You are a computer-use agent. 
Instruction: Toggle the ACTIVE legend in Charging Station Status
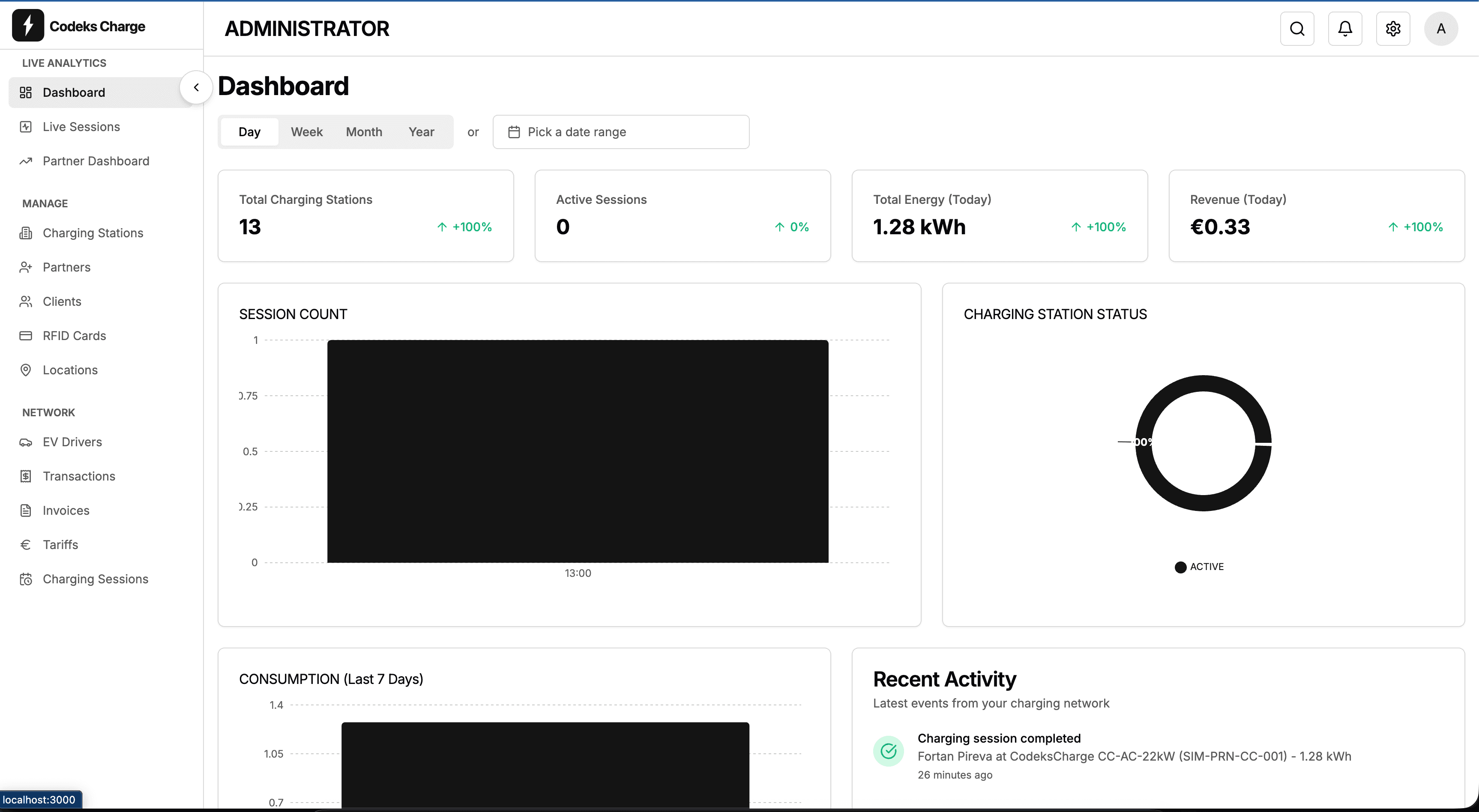(1199, 567)
